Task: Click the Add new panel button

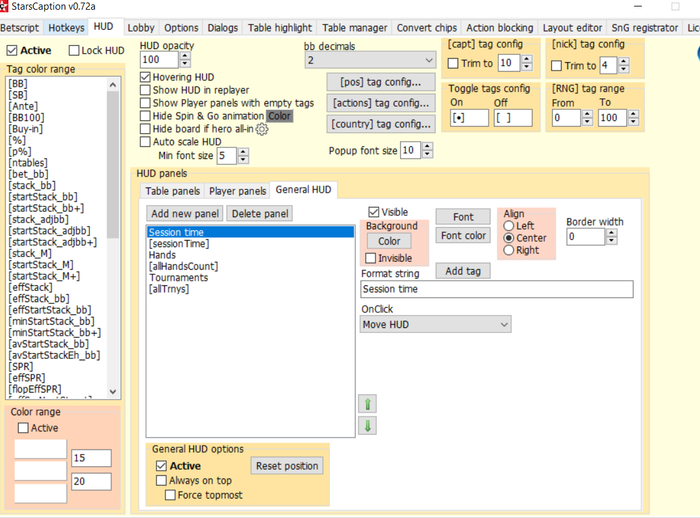Action: [x=185, y=213]
